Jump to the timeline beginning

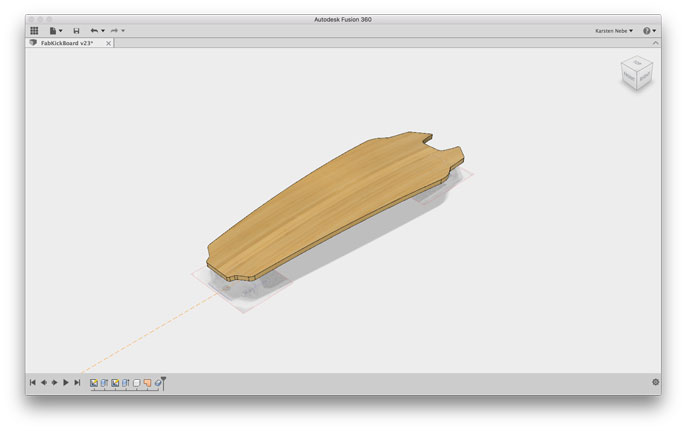(x=32, y=382)
